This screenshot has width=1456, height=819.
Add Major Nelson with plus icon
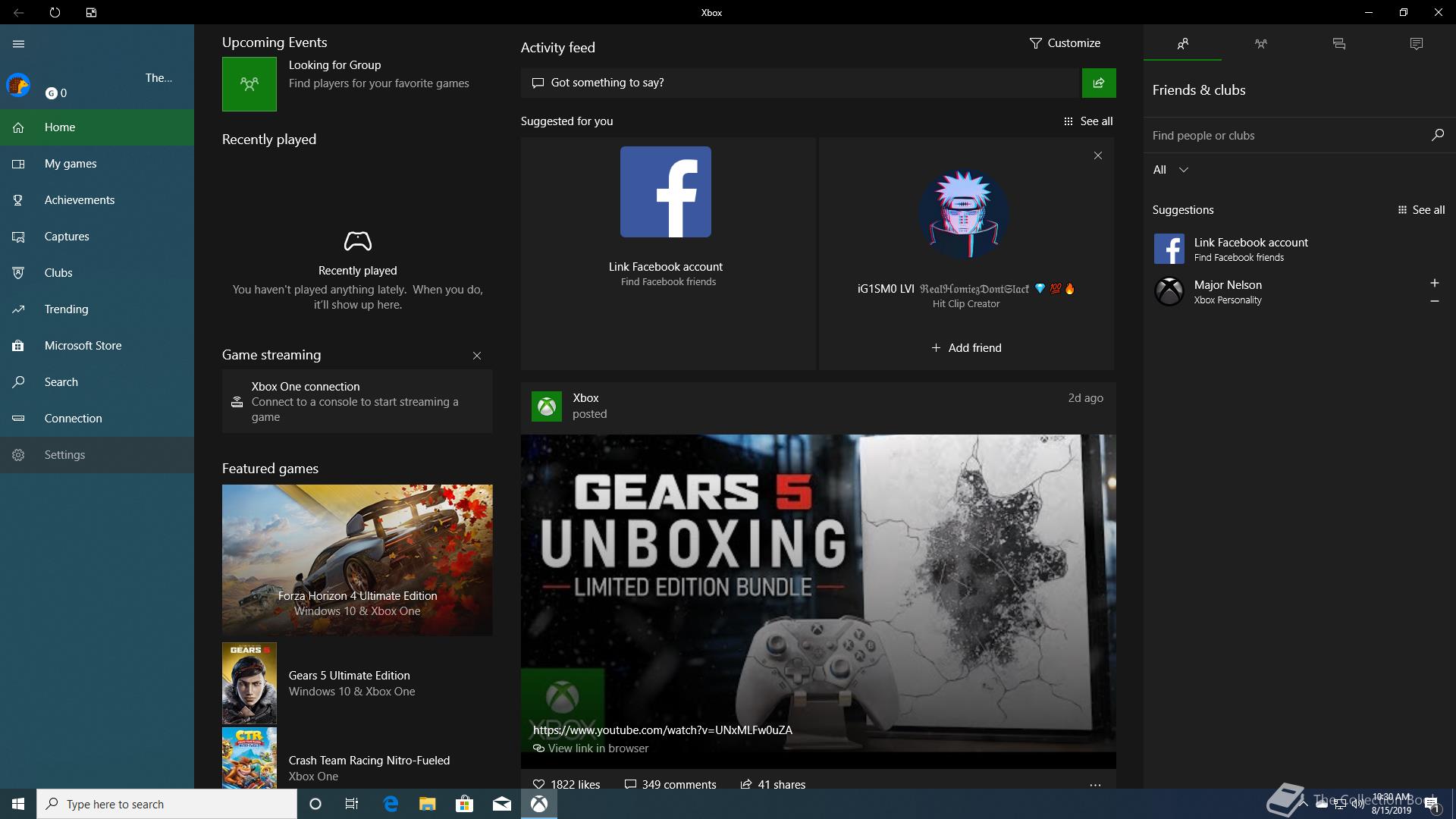[1435, 283]
